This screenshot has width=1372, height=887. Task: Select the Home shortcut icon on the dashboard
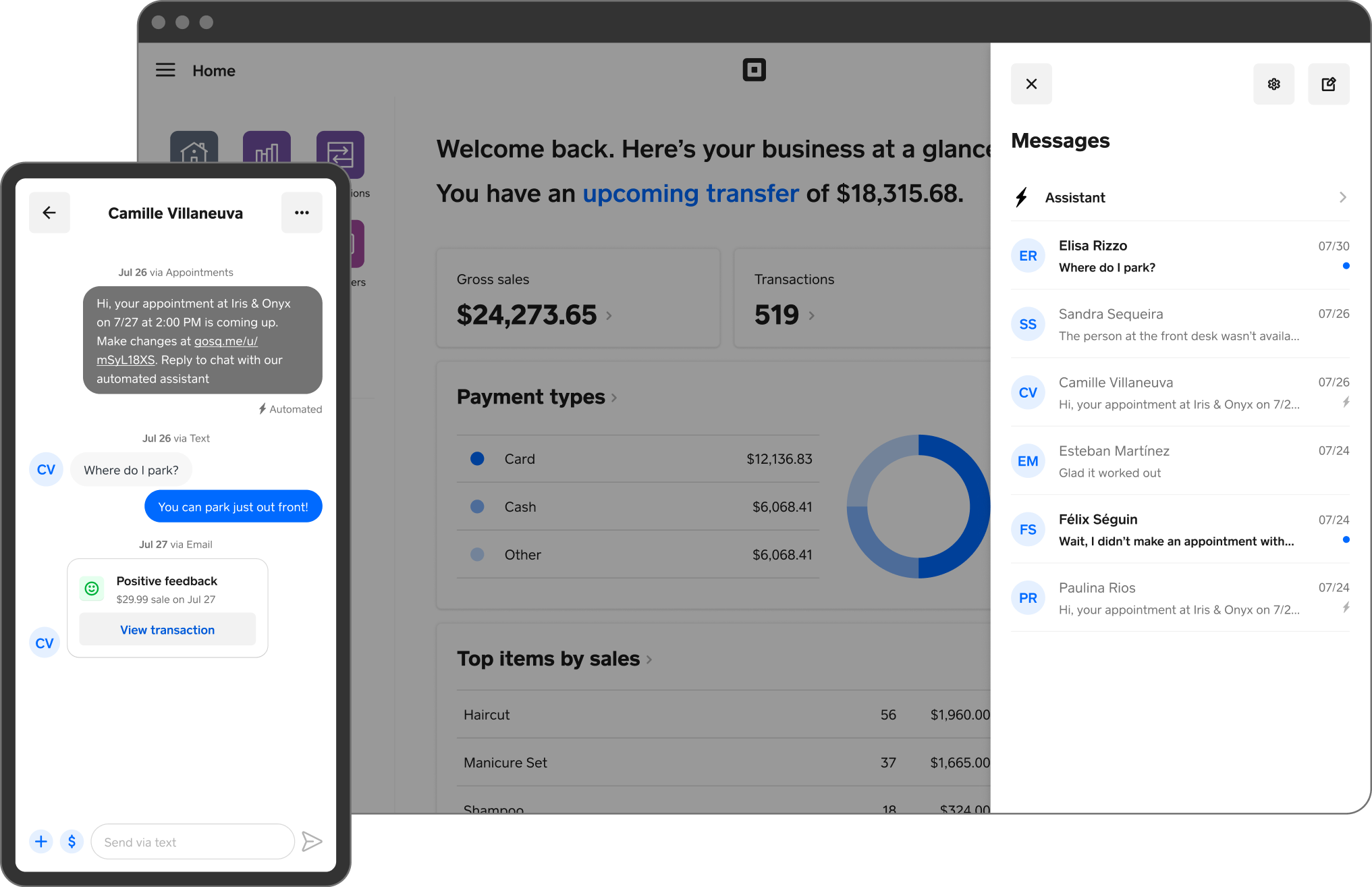coord(194,154)
